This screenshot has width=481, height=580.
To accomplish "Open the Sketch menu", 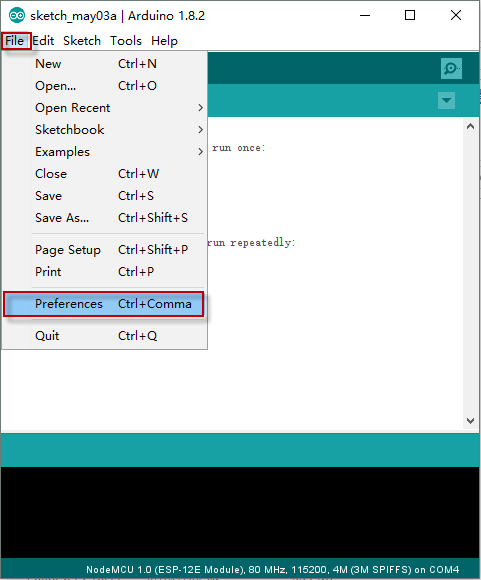I will point(82,41).
